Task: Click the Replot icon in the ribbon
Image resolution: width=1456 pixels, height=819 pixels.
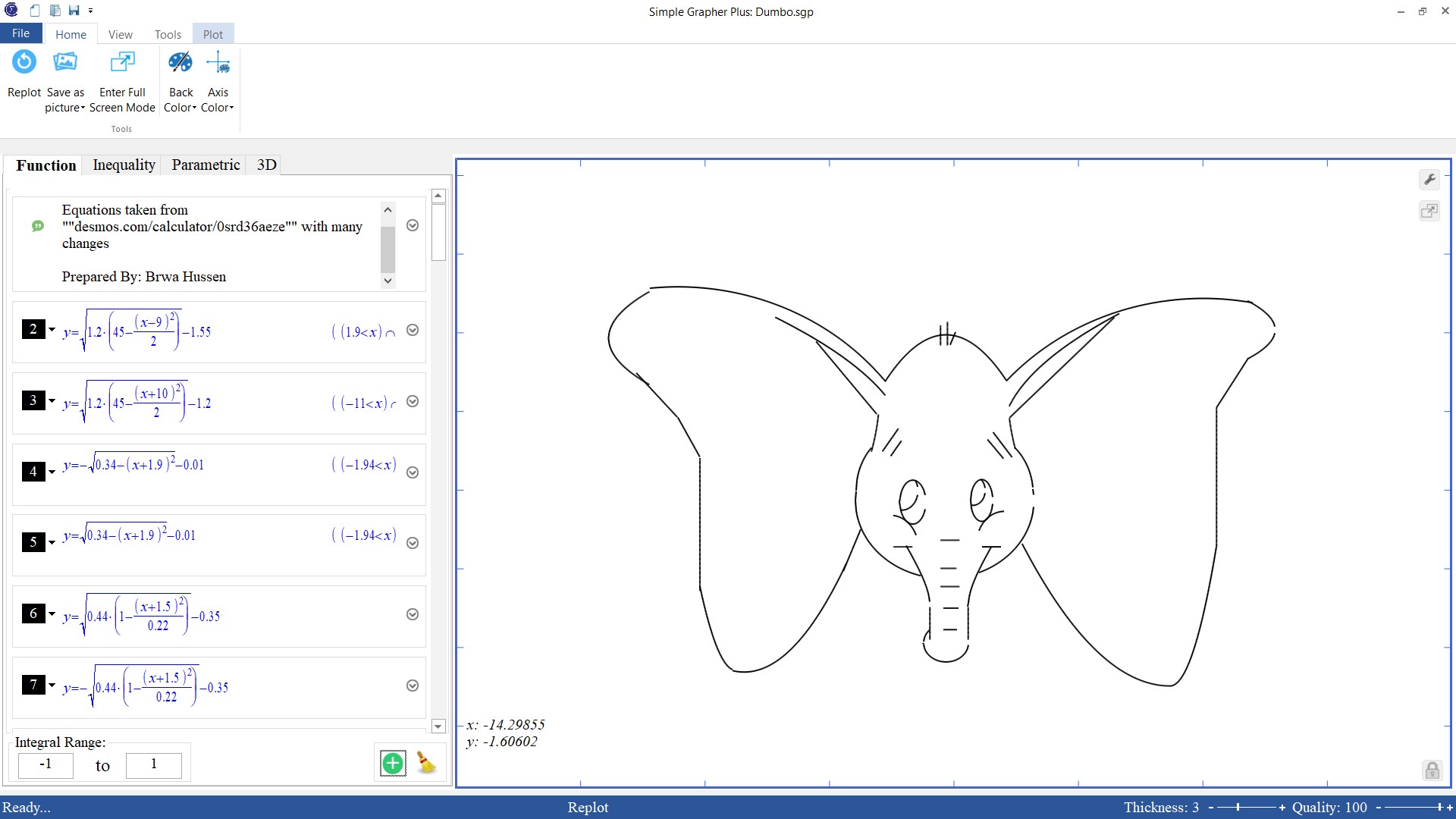Action: tap(24, 62)
